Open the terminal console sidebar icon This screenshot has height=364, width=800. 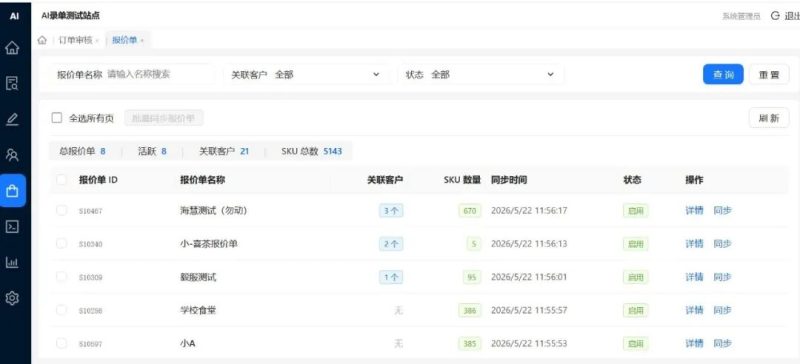(12, 227)
